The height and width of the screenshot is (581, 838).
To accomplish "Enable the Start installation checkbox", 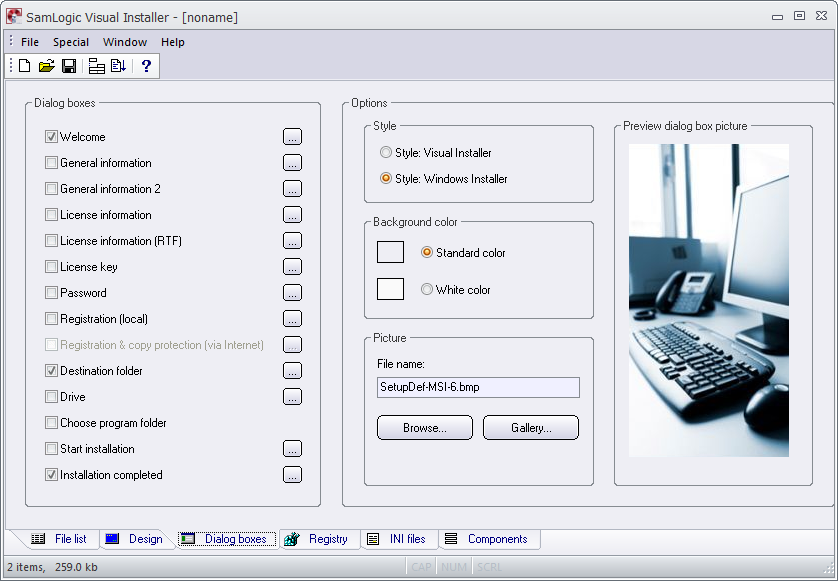I will (x=51, y=449).
